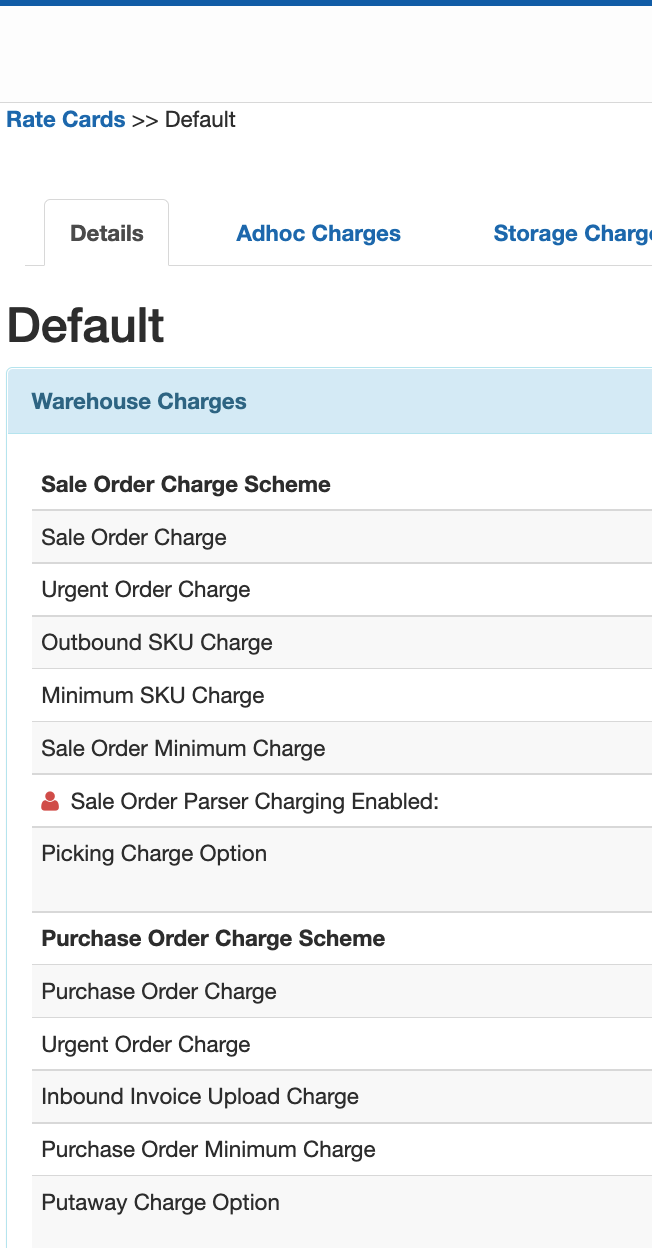Switch to the Adhoc Charges tab

318,234
